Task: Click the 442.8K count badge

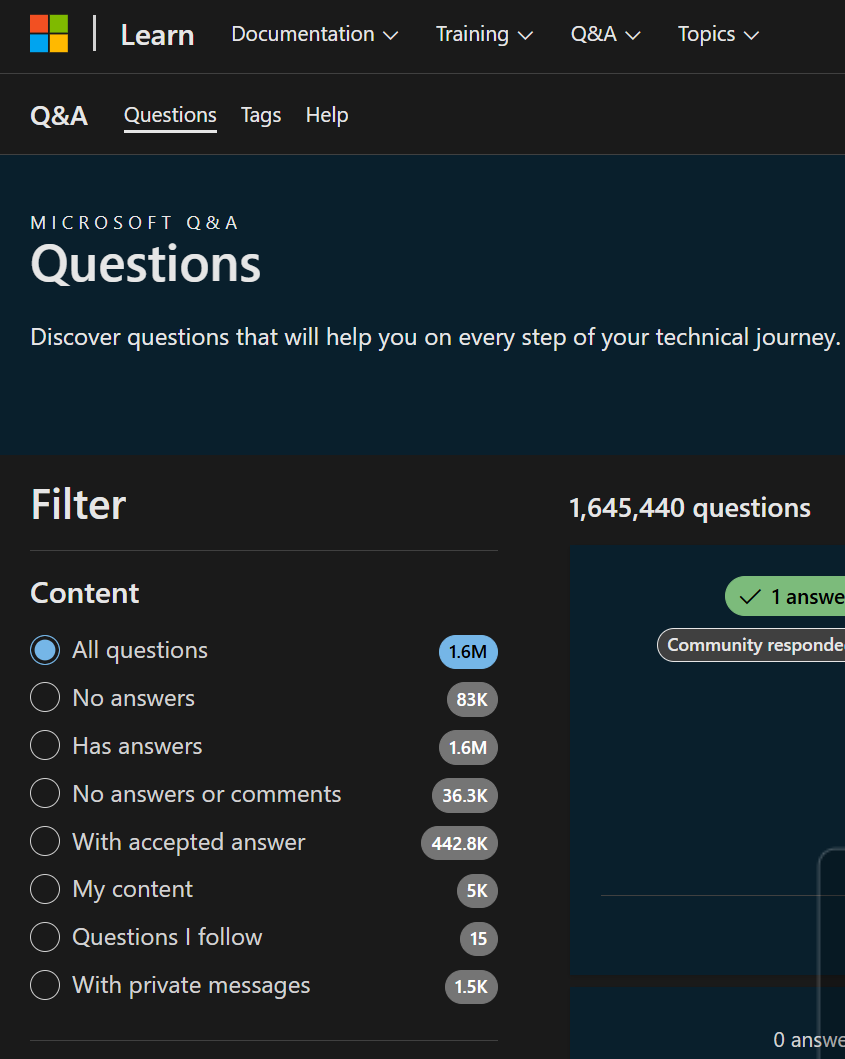Action: click(459, 844)
